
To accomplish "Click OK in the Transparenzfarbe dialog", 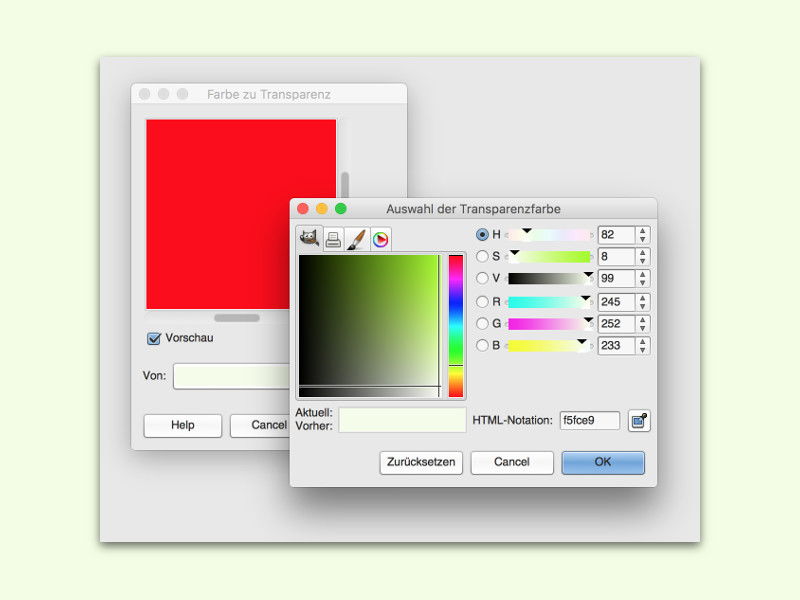I will click(603, 462).
